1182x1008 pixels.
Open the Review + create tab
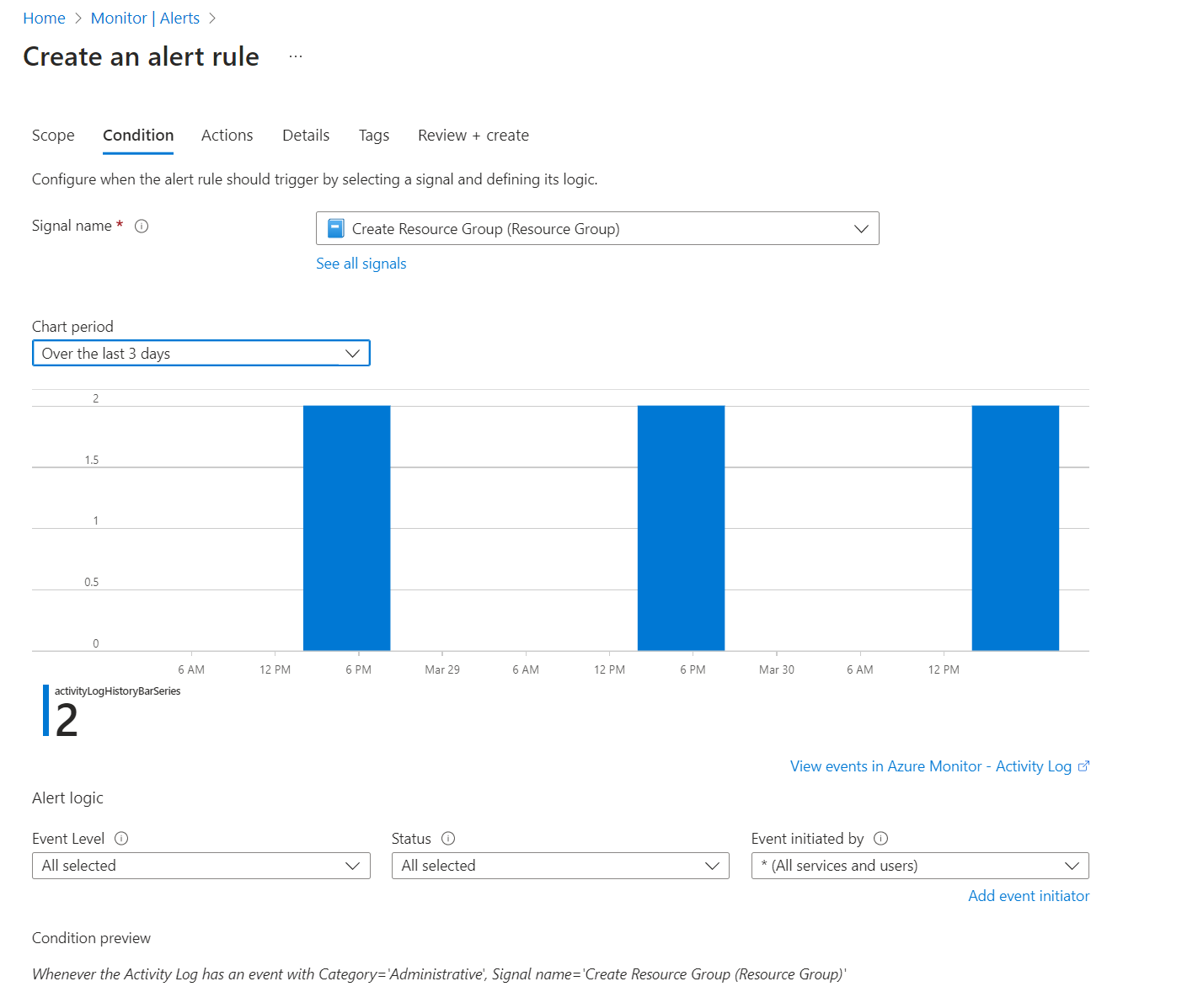point(473,136)
